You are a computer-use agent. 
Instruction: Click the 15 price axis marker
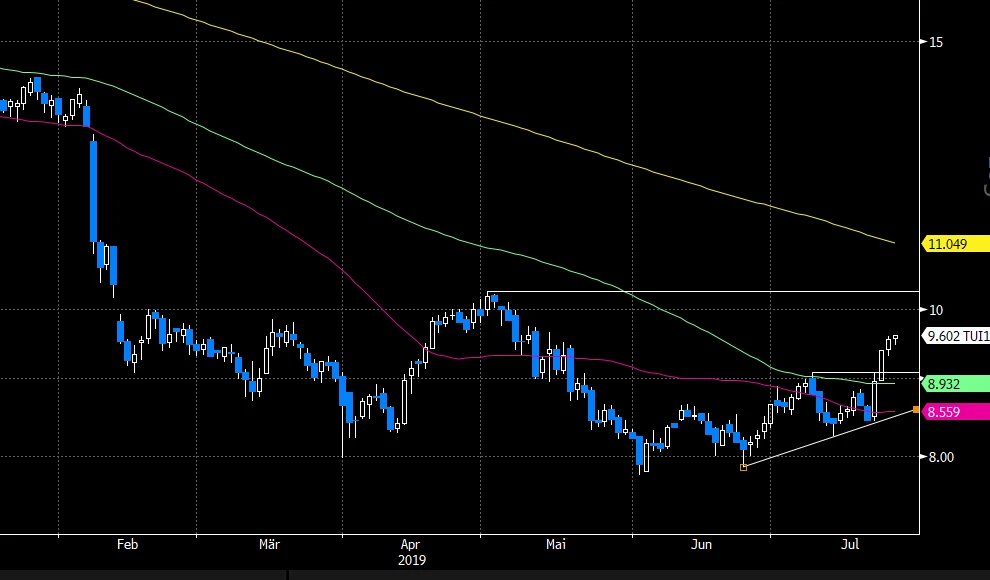click(936, 42)
